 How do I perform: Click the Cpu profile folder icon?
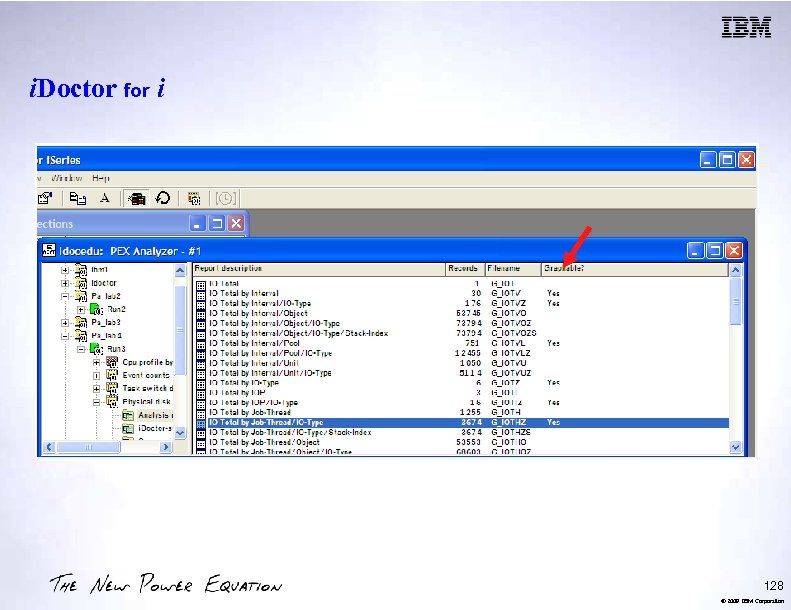(x=112, y=362)
